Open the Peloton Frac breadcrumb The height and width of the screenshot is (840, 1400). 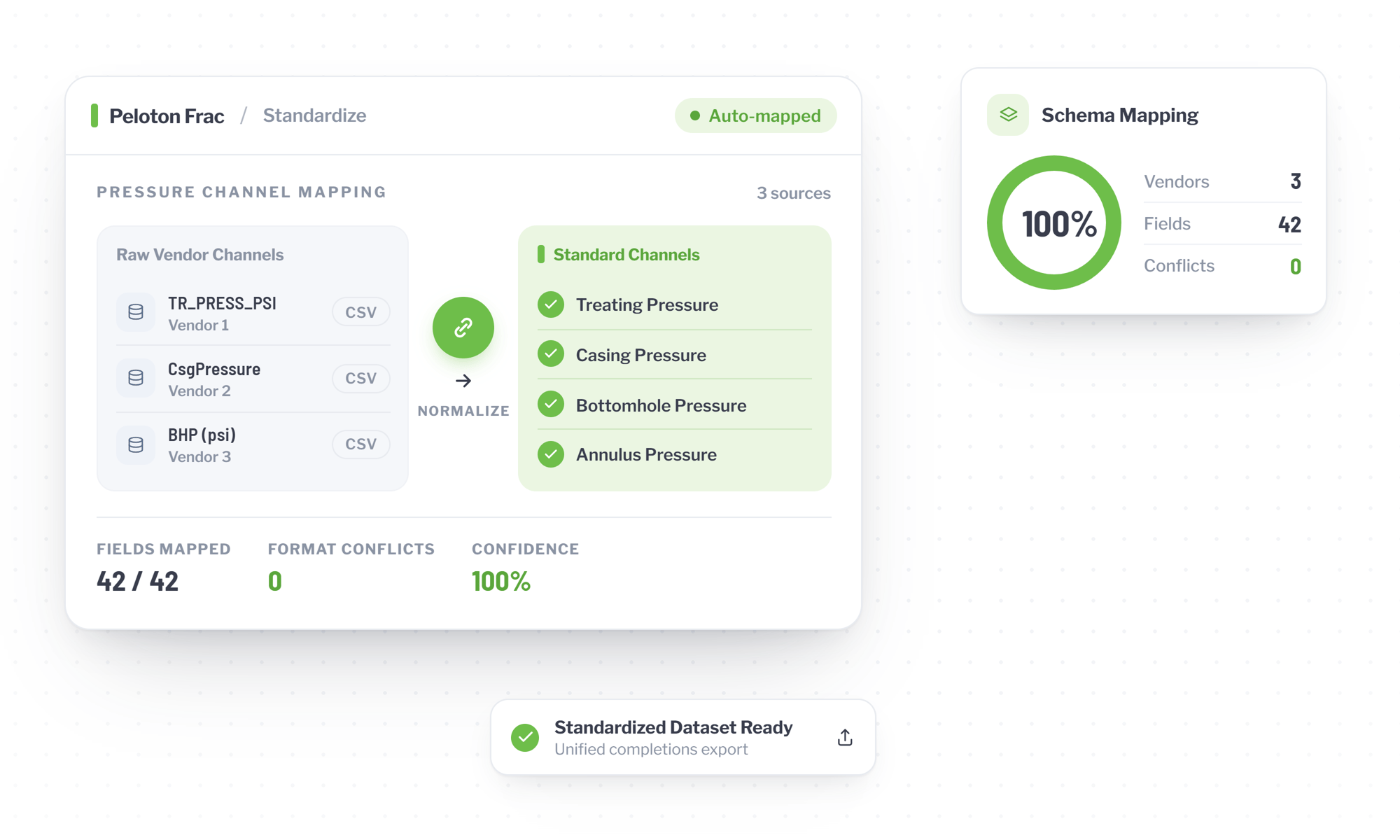pyautogui.click(x=167, y=116)
